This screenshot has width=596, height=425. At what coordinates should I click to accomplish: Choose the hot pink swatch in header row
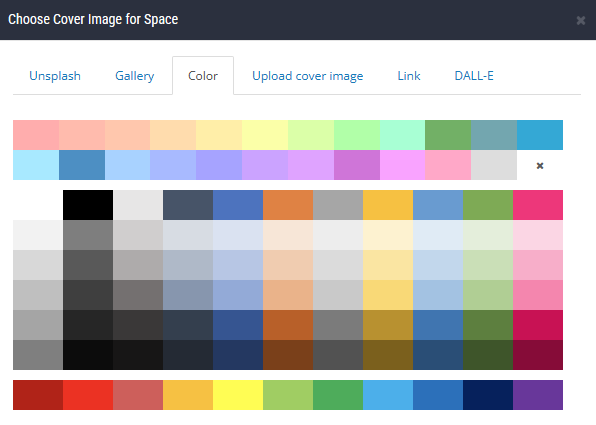tap(538, 205)
